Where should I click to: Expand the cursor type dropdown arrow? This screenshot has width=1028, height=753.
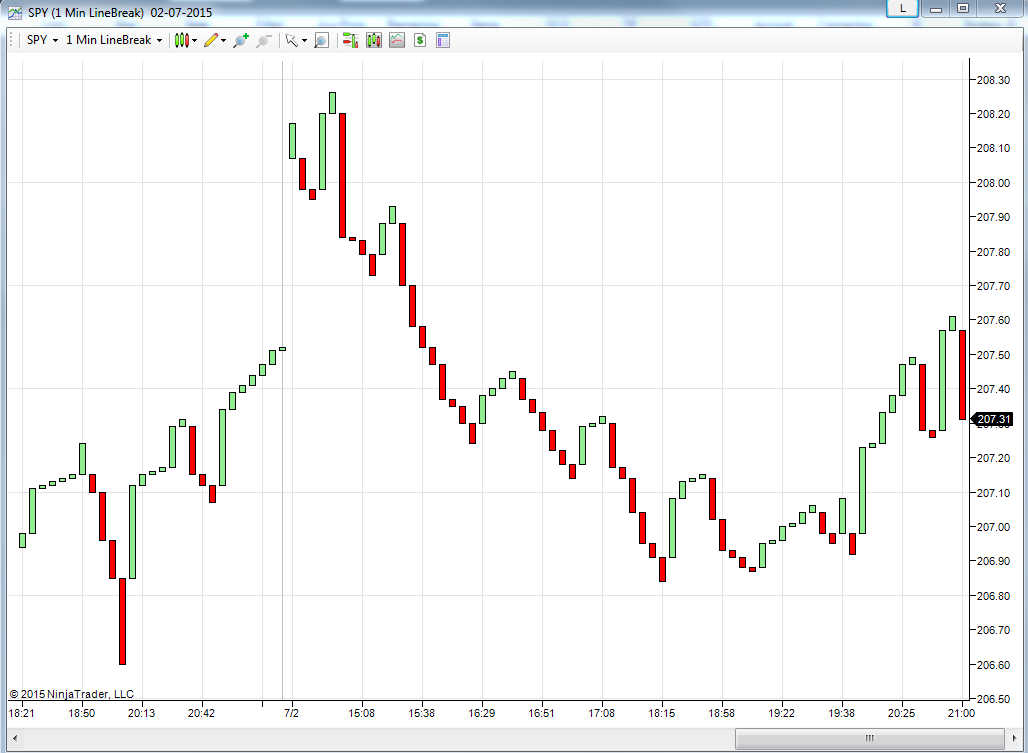(304, 41)
